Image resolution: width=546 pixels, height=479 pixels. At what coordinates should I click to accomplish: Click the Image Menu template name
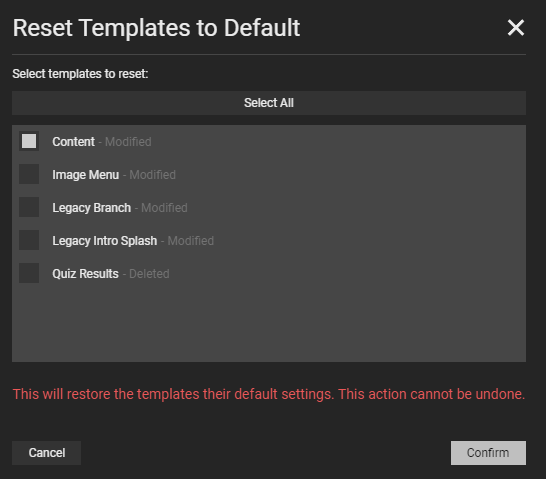point(86,175)
